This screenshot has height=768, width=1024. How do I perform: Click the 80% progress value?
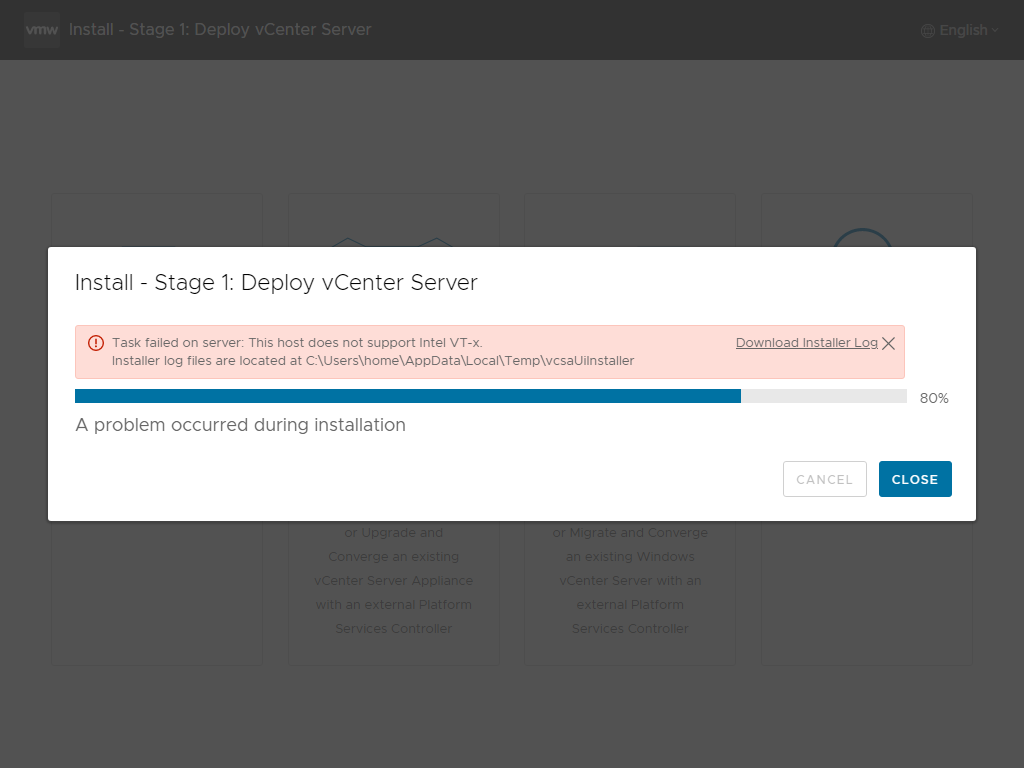(934, 398)
